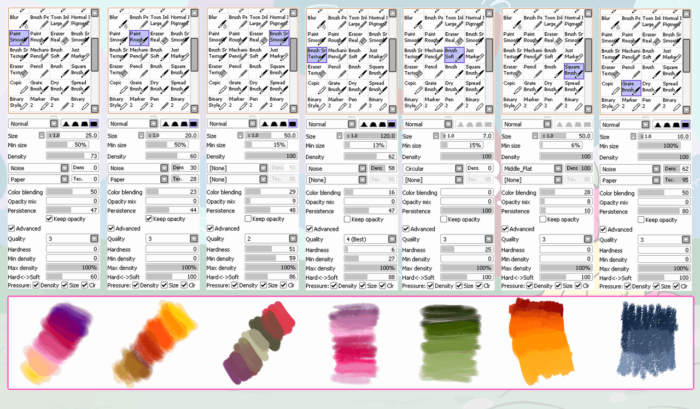Select the highlighted Brush Texture tool
Viewport: 700px width, 409px height.
pyautogui.click(x=317, y=54)
